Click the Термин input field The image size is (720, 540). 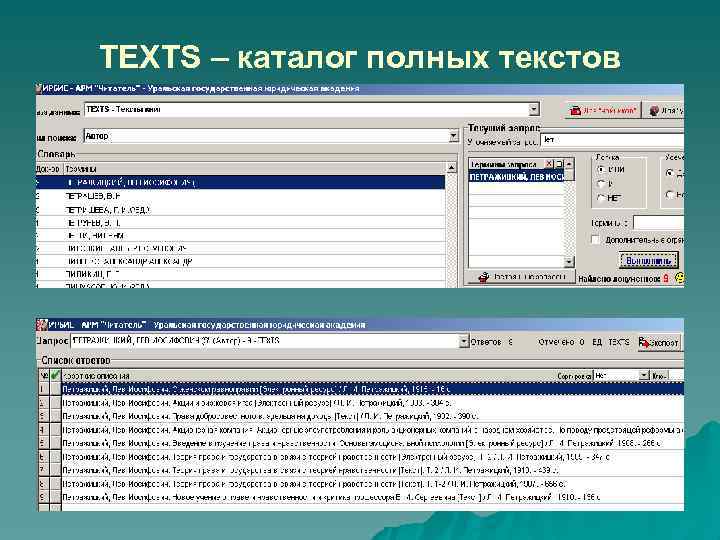(x=658, y=223)
